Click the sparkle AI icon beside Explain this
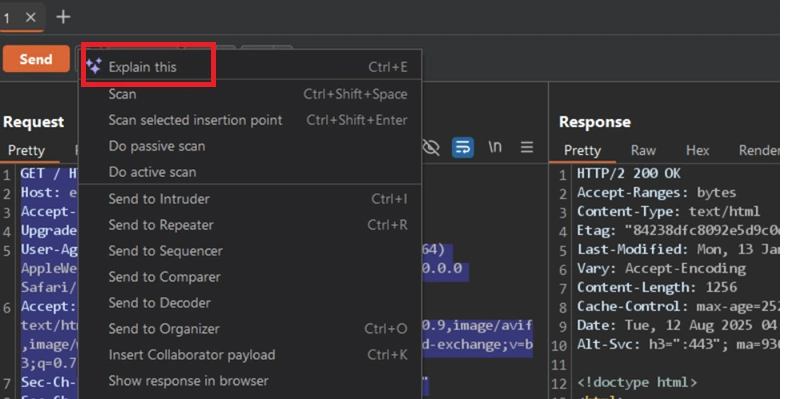The width and height of the screenshot is (785, 399). (x=94, y=66)
